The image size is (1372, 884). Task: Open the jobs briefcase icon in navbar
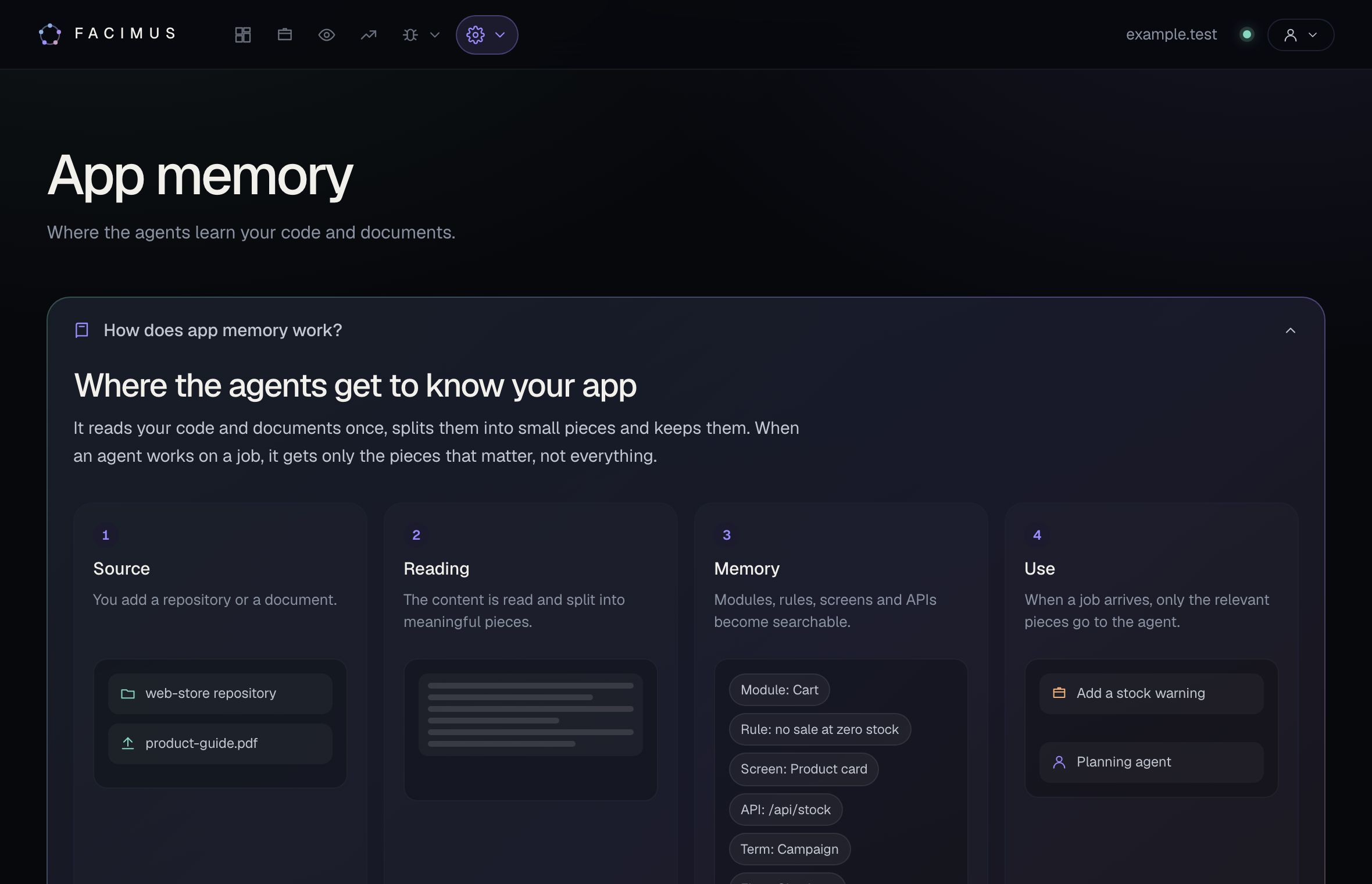point(285,35)
